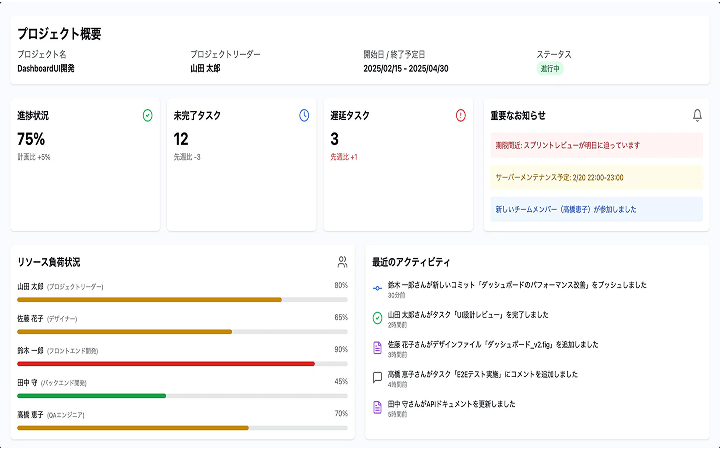
Task: Click the APIドキュメント updated activity text
Action: point(451,404)
